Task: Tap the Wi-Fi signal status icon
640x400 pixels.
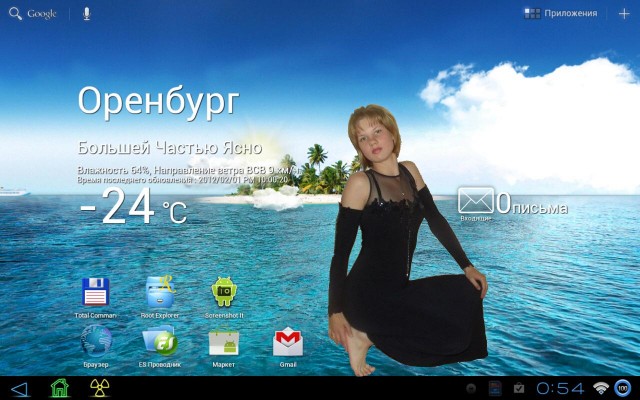Action: (601, 387)
